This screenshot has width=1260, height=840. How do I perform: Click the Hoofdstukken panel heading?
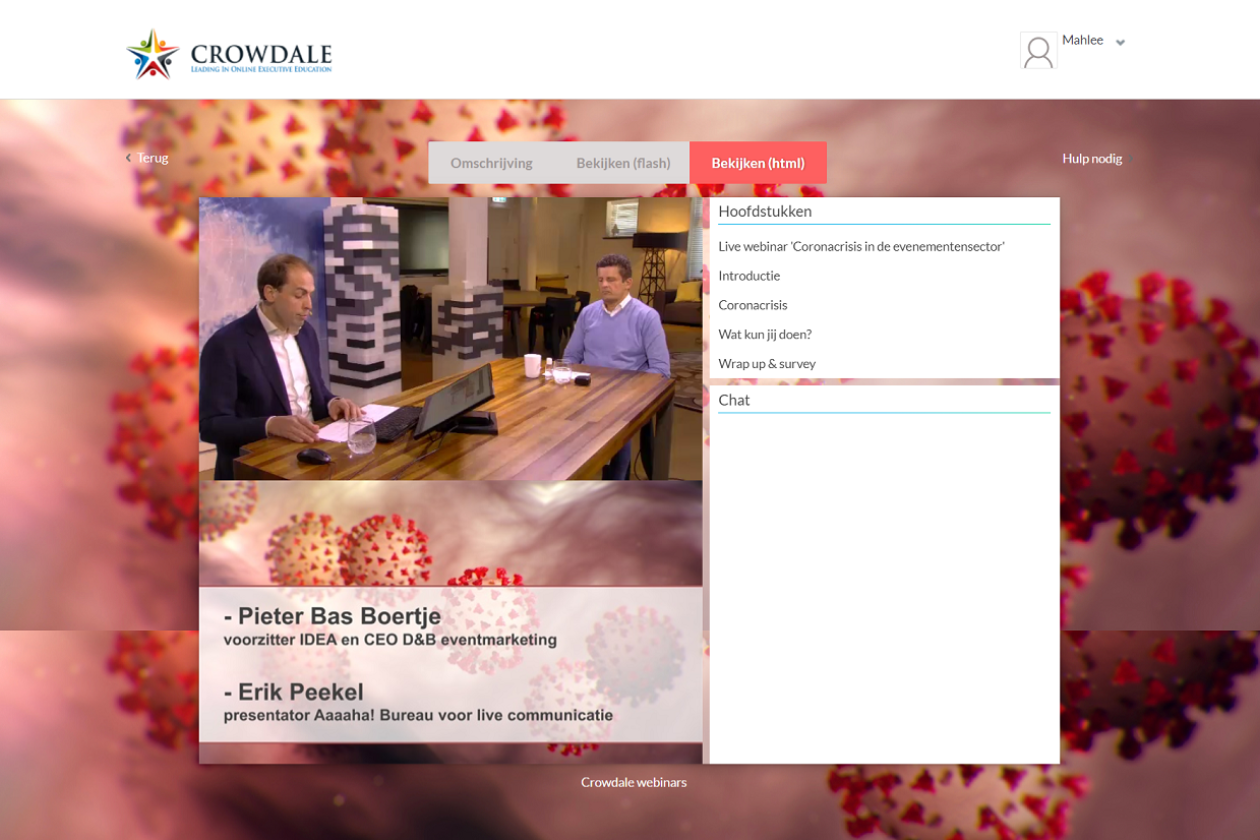click(765, 211)
